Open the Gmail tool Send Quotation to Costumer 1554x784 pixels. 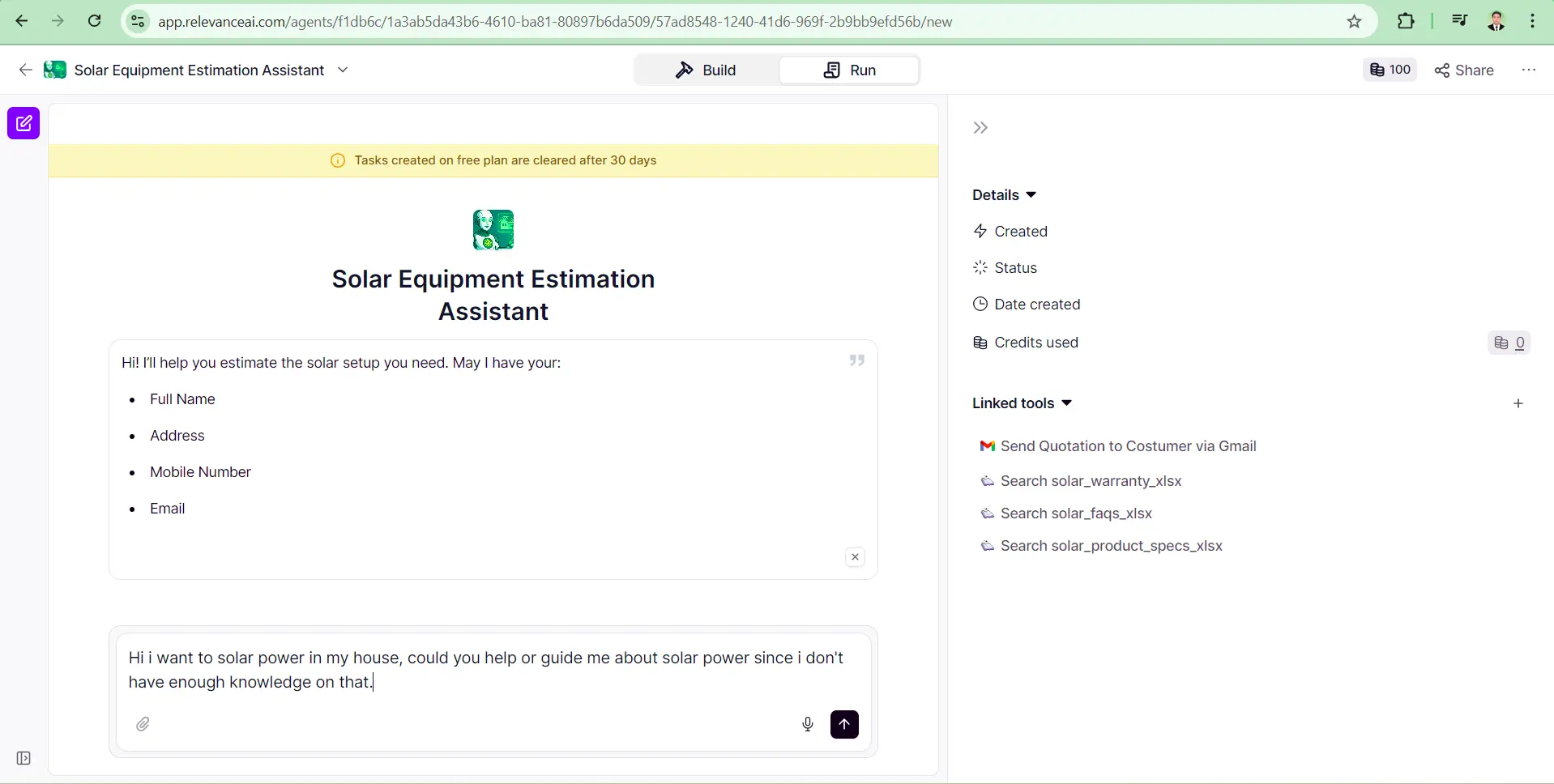point(1126,446)
